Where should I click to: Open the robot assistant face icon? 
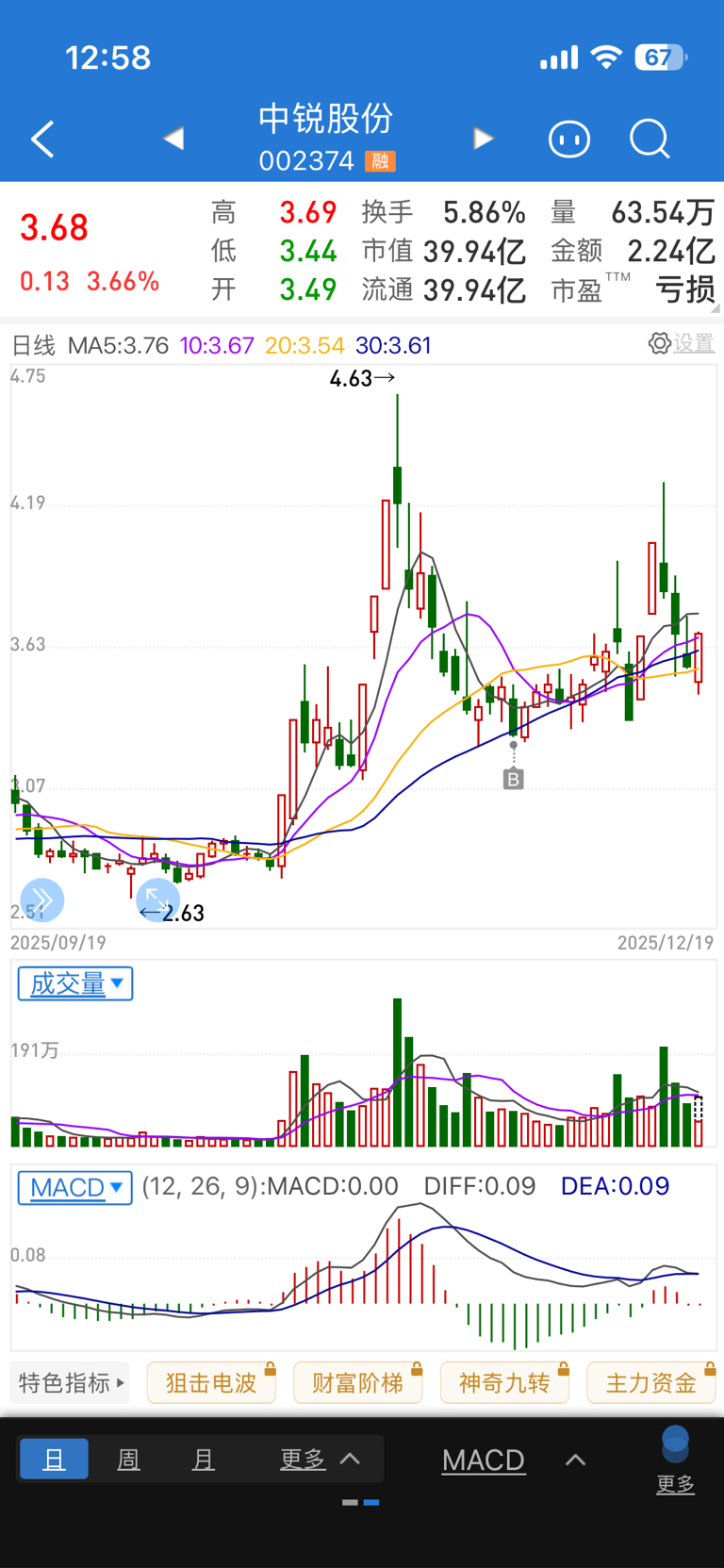click(569, 140)
